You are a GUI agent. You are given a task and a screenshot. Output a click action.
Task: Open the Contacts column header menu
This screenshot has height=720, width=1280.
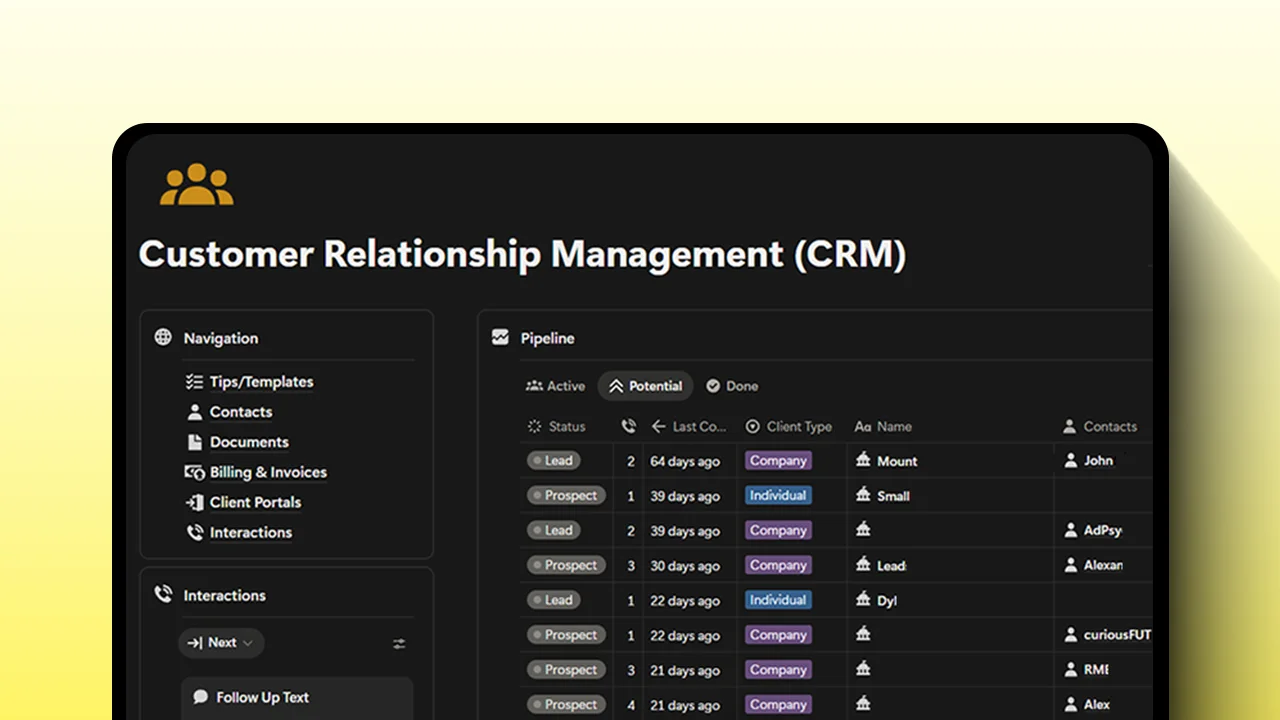[1100, 426]
